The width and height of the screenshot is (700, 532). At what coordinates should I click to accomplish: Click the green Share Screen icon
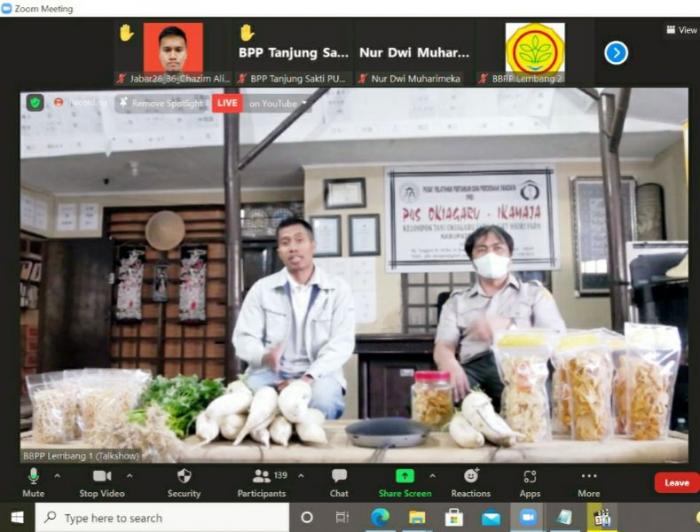point(404,477)
